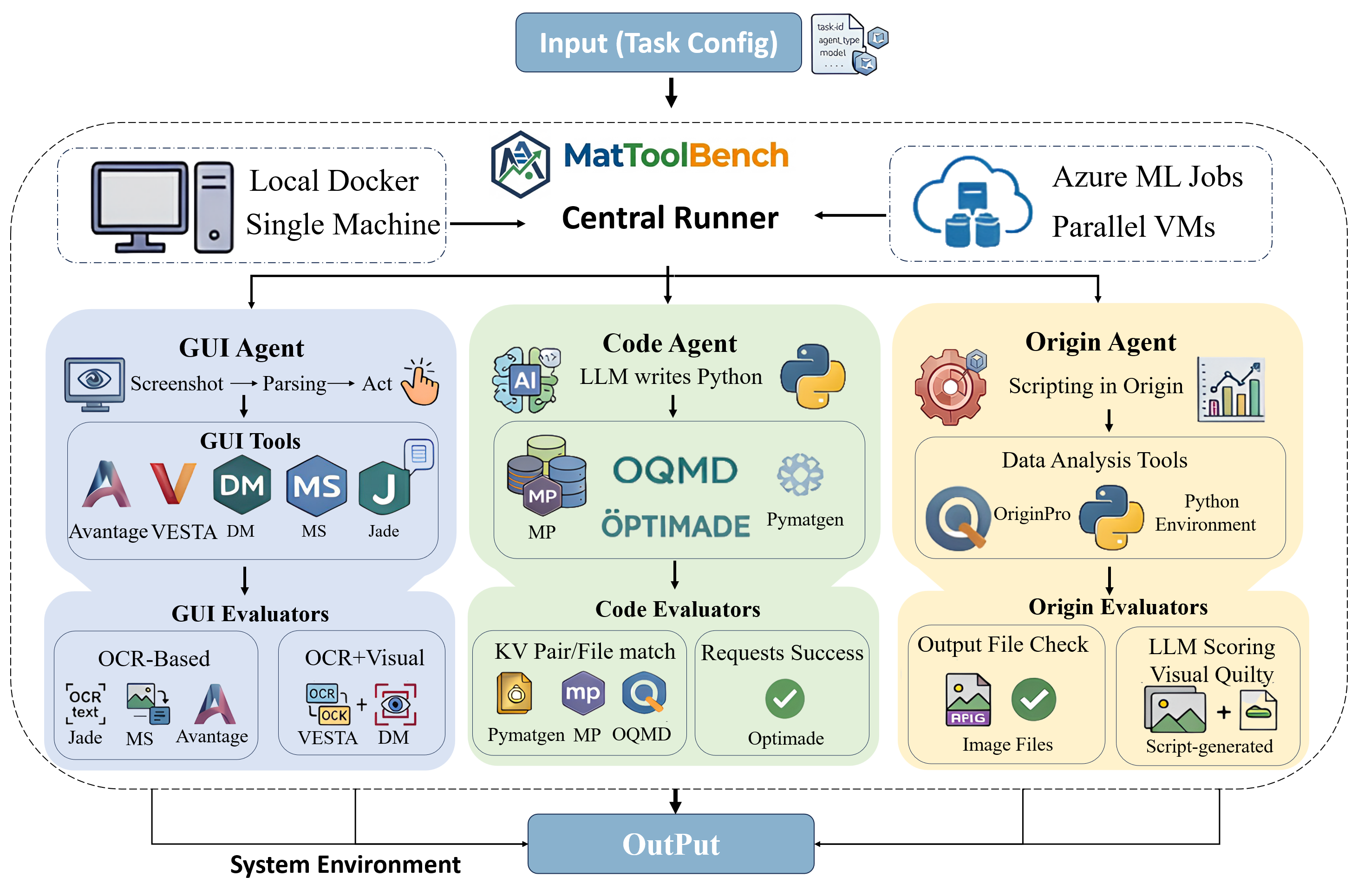
Task: Click the monitor eye screenshot icon
Action: pos(94,384)
